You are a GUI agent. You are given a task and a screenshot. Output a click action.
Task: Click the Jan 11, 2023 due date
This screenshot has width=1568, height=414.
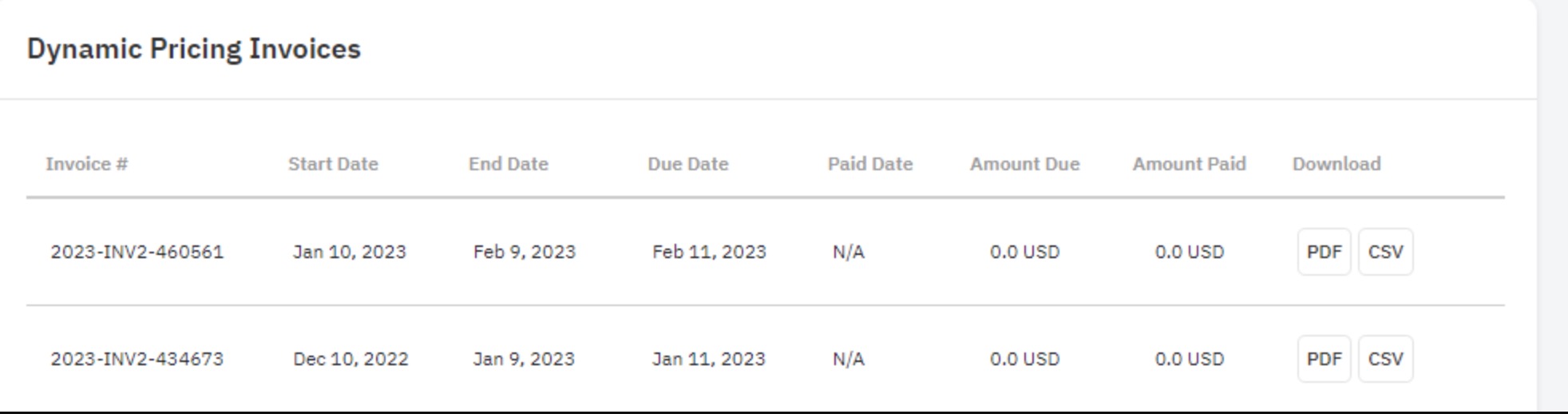pyautogui.click(x=708, y=359)
